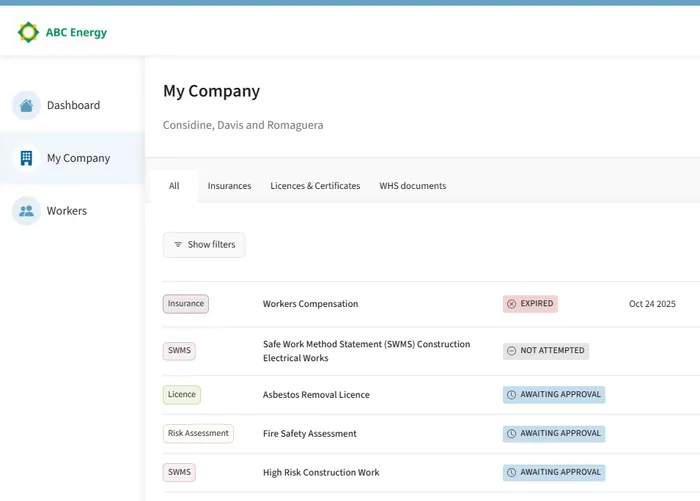Click AWAITING APPROVAL badge for High Risk Construction
This screenshot has width=700, height=501.
[x=554, y=472]
